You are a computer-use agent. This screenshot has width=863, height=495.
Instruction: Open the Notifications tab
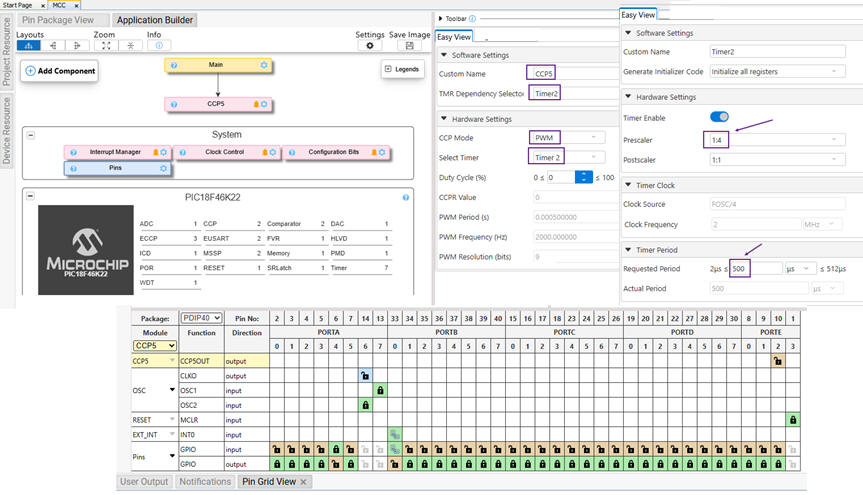205,482
